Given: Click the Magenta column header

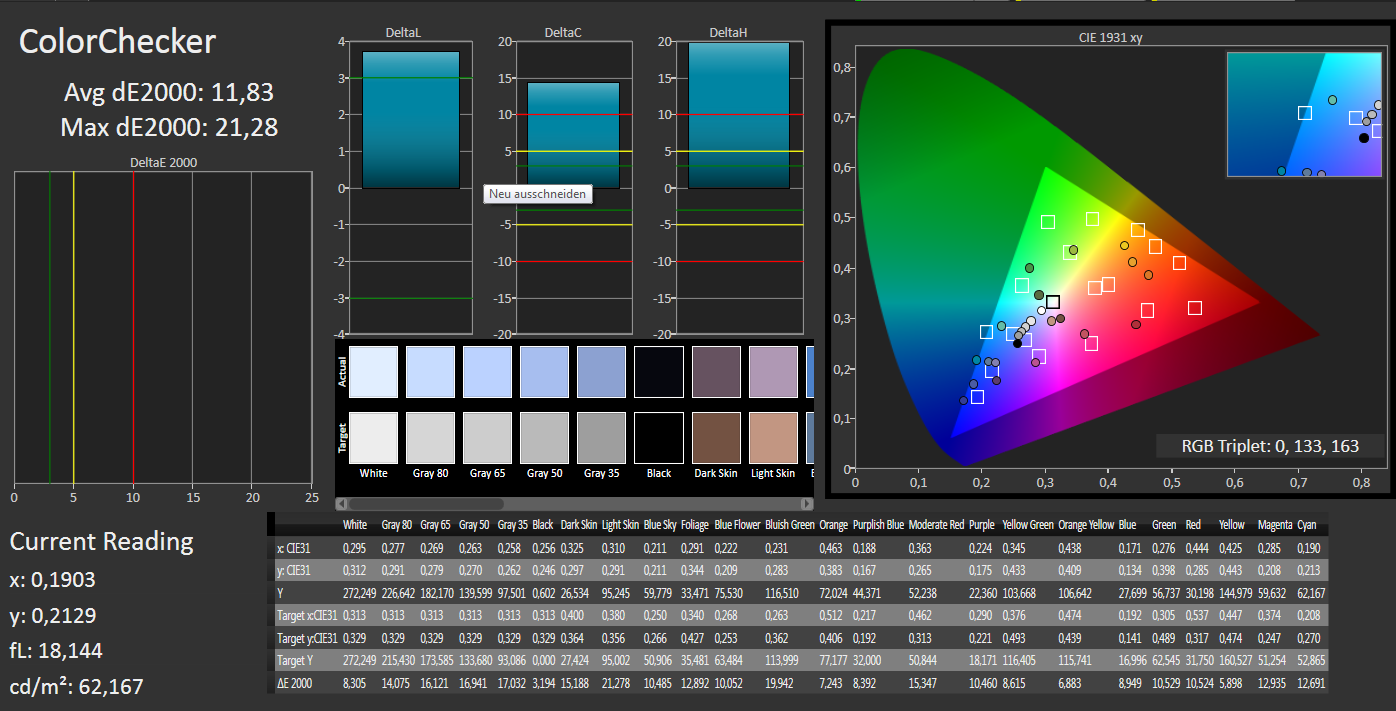Looking at the screenshot, I should (x=1274, y=525).
